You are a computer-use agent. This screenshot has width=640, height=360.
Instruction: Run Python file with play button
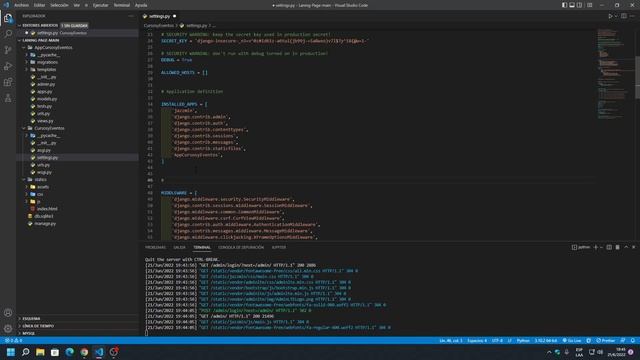click(x=610, y=16)
